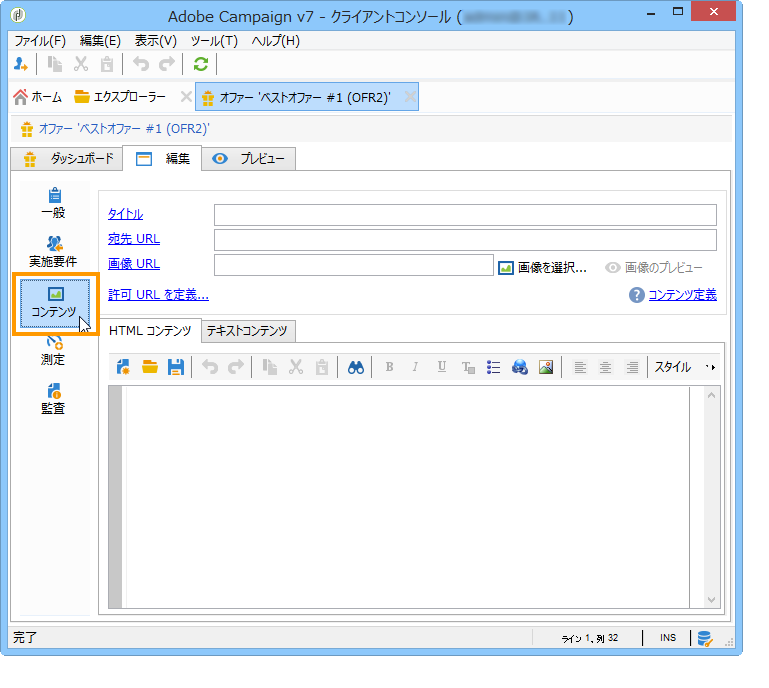Click the paste icon in the HTML editor toolbar
769x688 pixels.
322,367
